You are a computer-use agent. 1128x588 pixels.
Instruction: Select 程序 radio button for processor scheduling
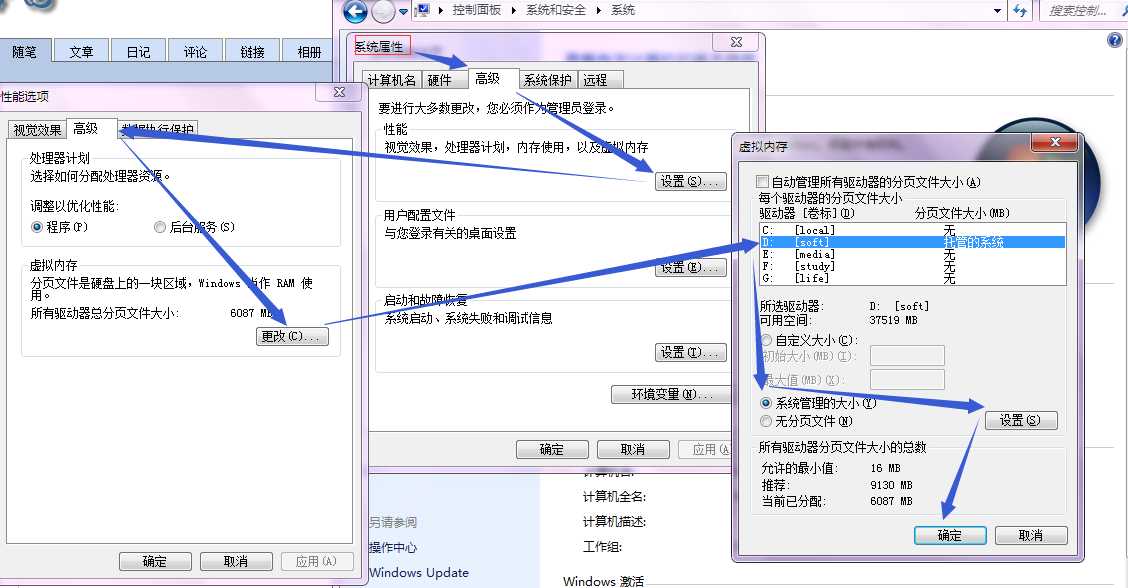point(37,227)
